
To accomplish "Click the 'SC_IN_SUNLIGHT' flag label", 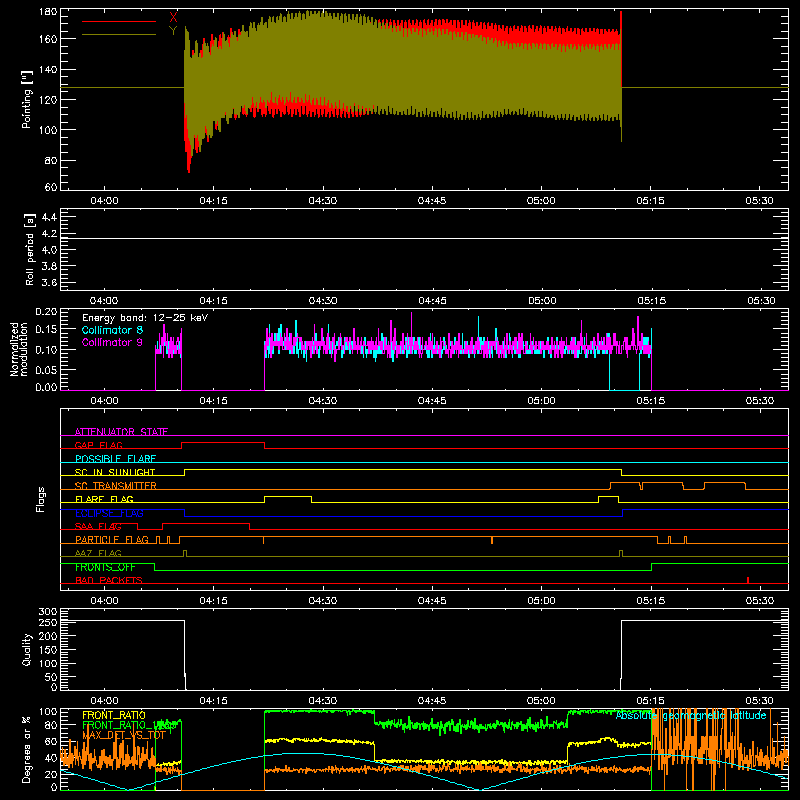I will 115,472.
